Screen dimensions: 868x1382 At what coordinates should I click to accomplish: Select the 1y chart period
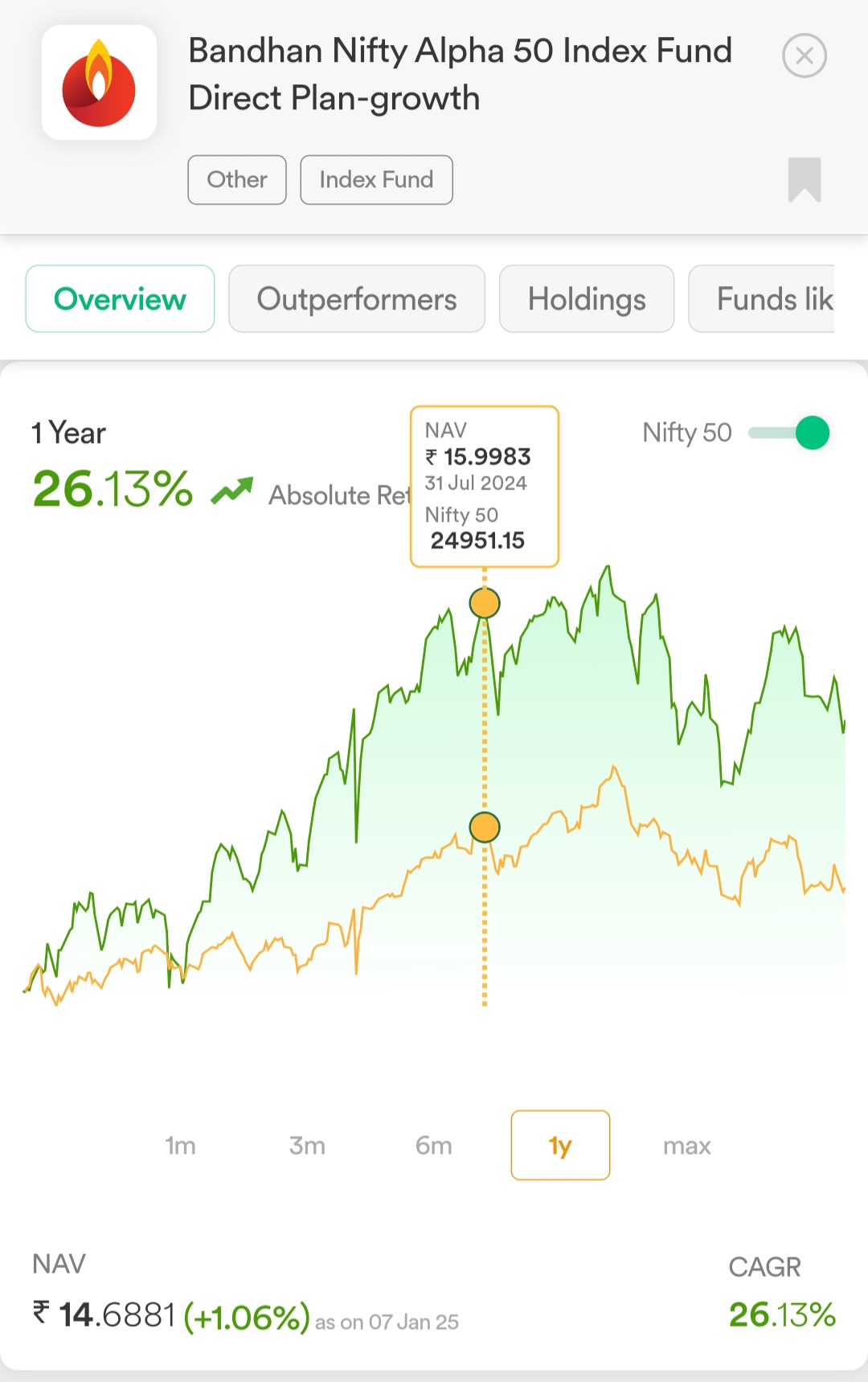[x=560, y=1145]
